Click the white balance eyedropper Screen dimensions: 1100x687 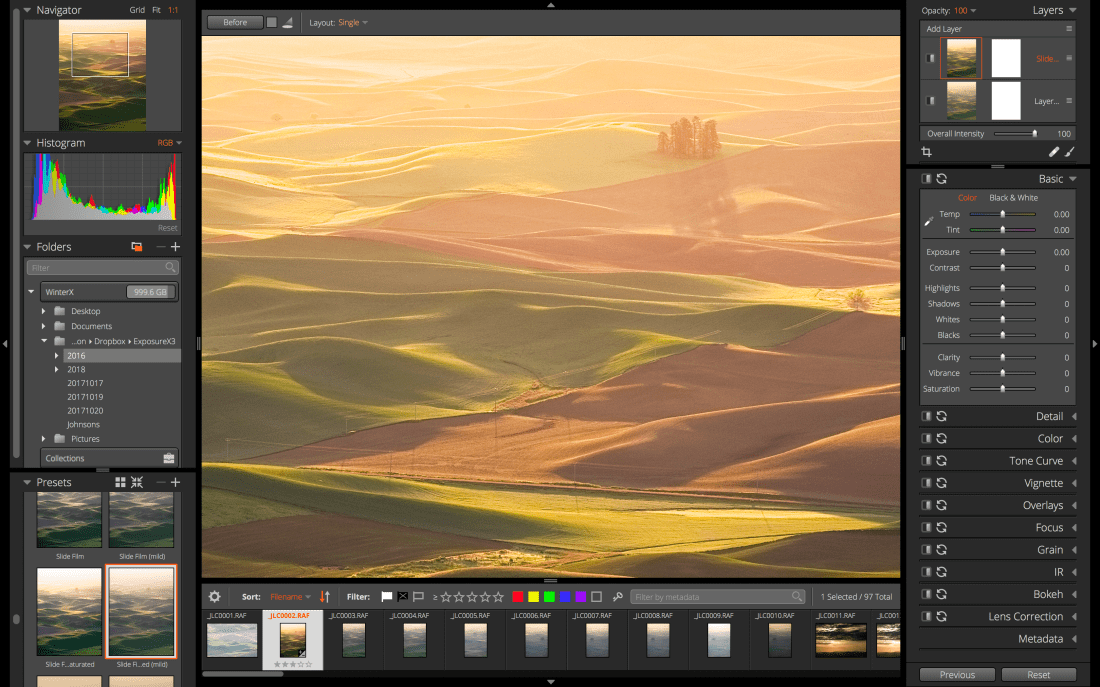click(928, 221)
